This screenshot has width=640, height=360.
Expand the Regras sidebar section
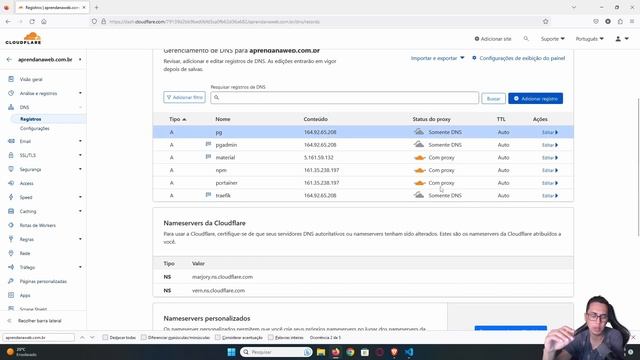(80, 239)
